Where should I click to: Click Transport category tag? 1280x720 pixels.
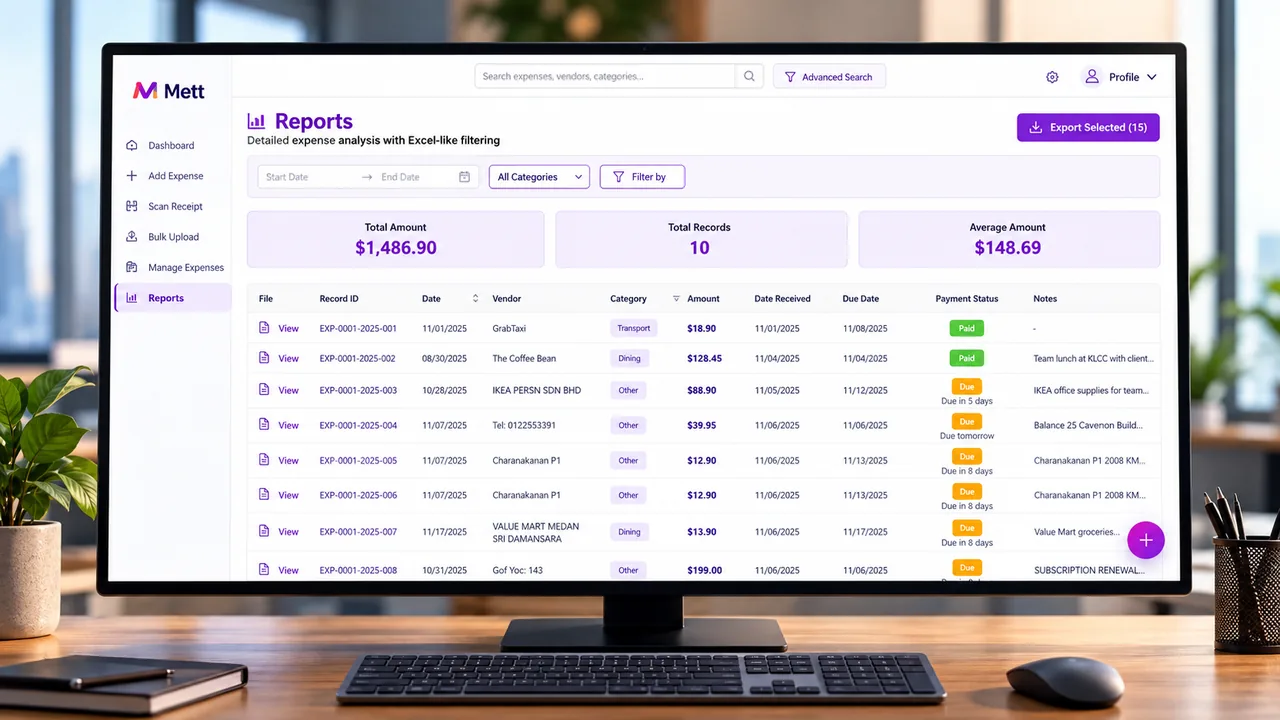coord(633,328)
